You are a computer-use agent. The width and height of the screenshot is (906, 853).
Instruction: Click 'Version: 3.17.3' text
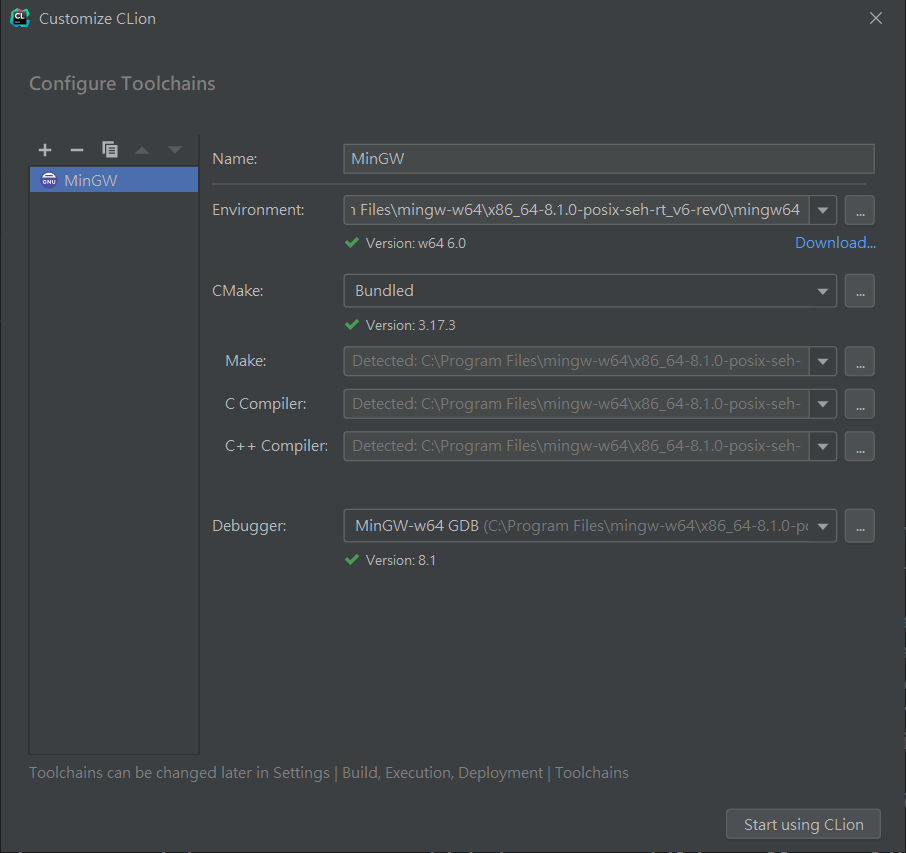click(x=410, y=325)
